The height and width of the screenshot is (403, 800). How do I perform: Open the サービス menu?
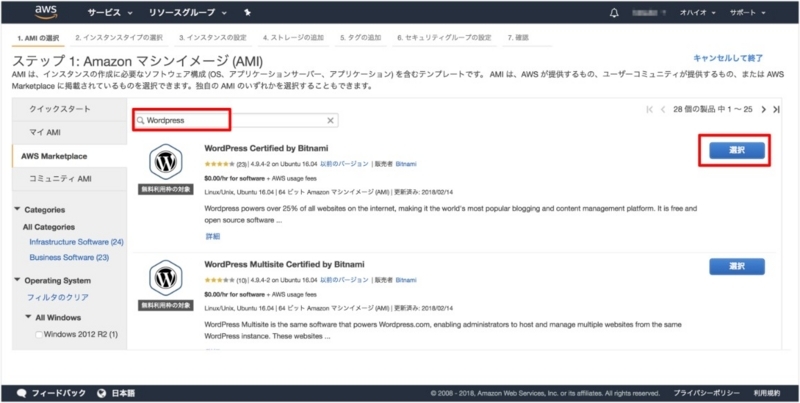coord(110,13)
